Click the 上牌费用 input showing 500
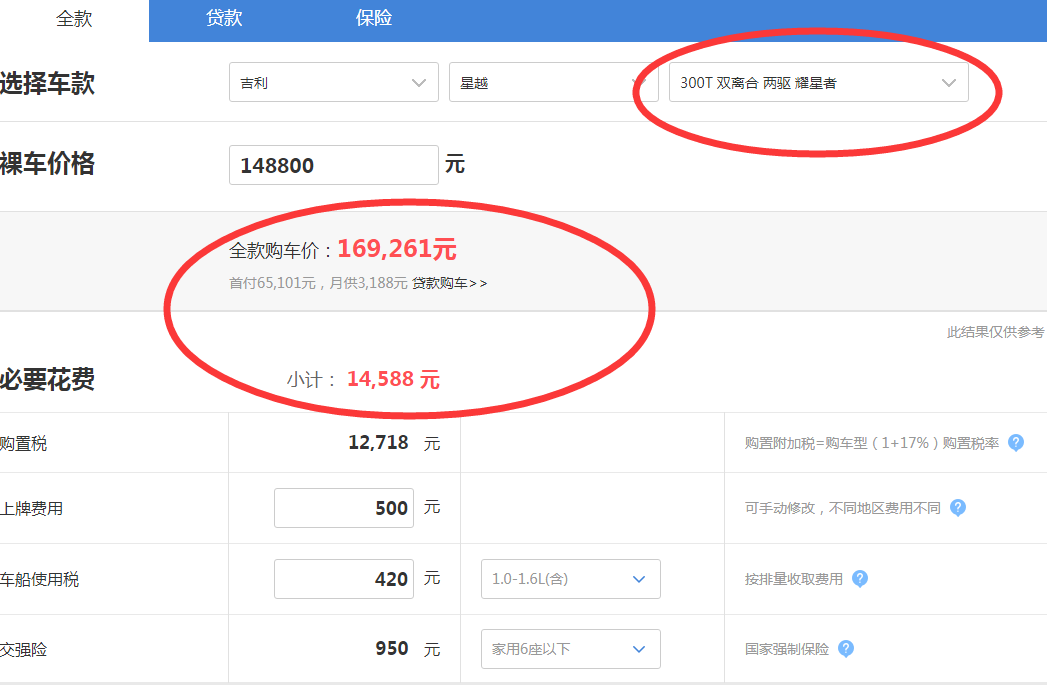The width and height of the screenshot is (1047, 691). (x=344, y=508)
